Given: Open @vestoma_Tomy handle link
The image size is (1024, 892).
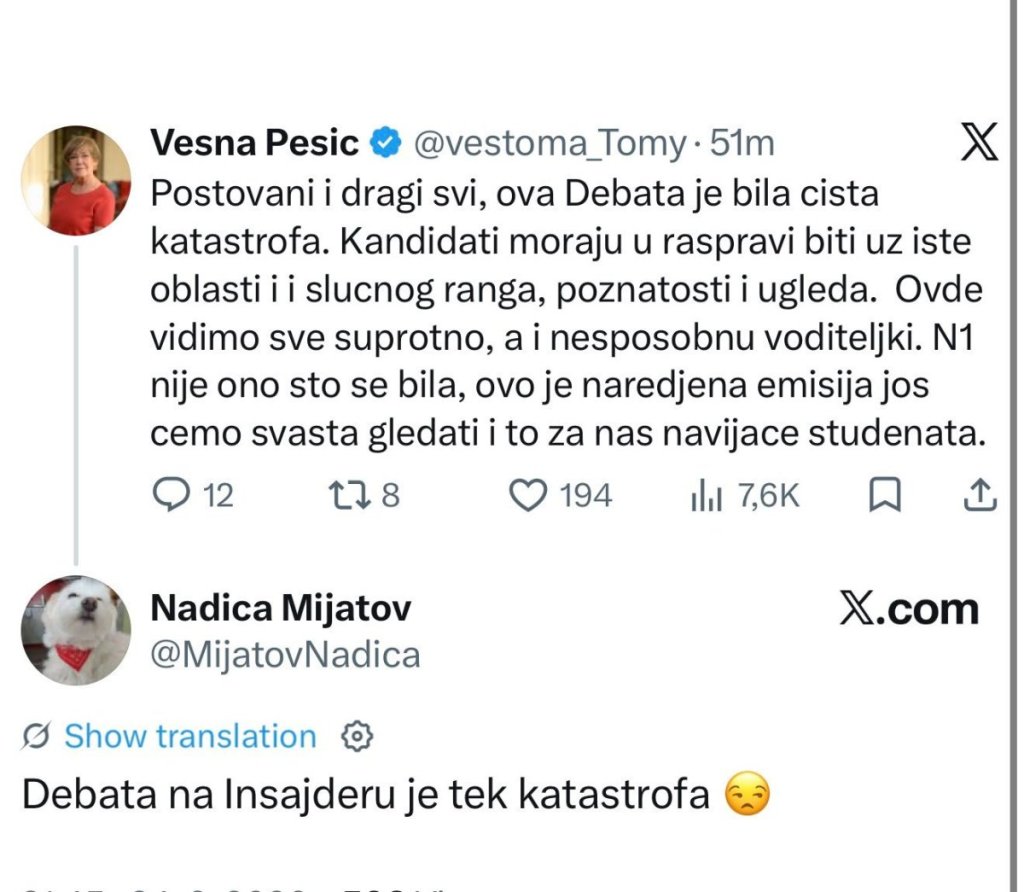Looking at the screenshot, I should 550,143.
